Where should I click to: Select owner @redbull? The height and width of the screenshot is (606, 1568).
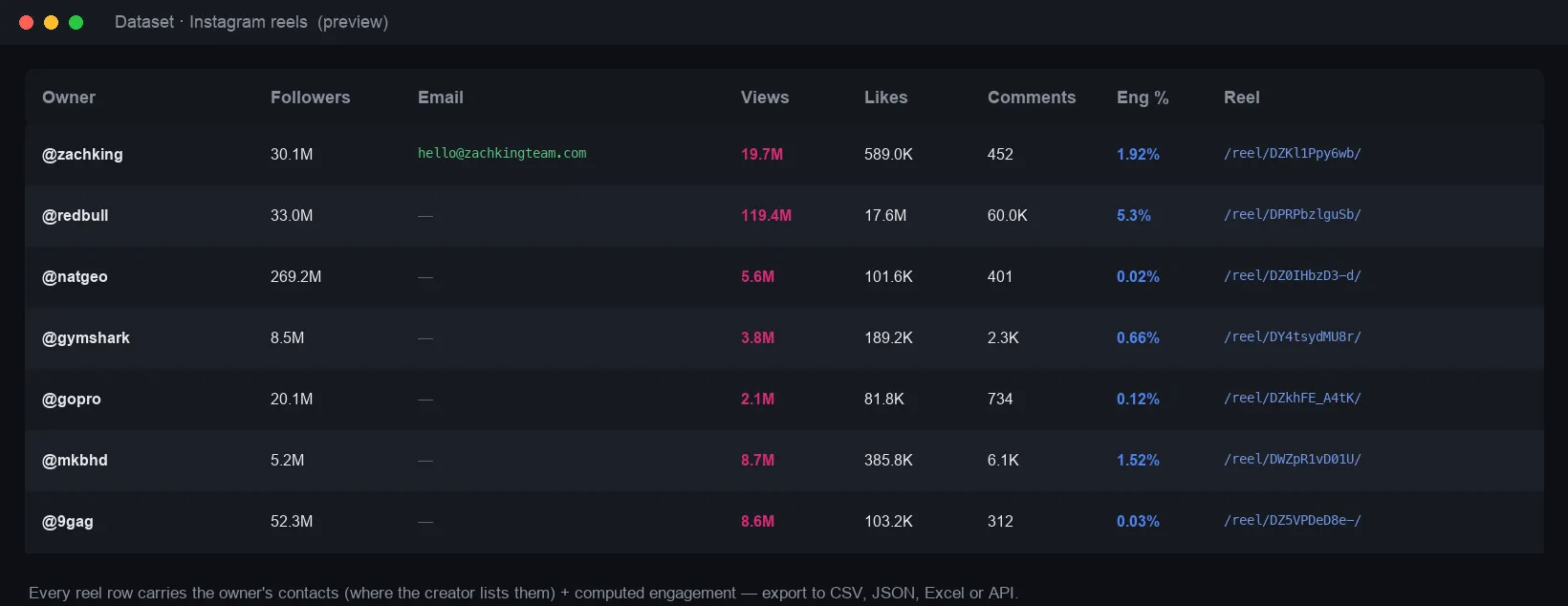(75, 215)
